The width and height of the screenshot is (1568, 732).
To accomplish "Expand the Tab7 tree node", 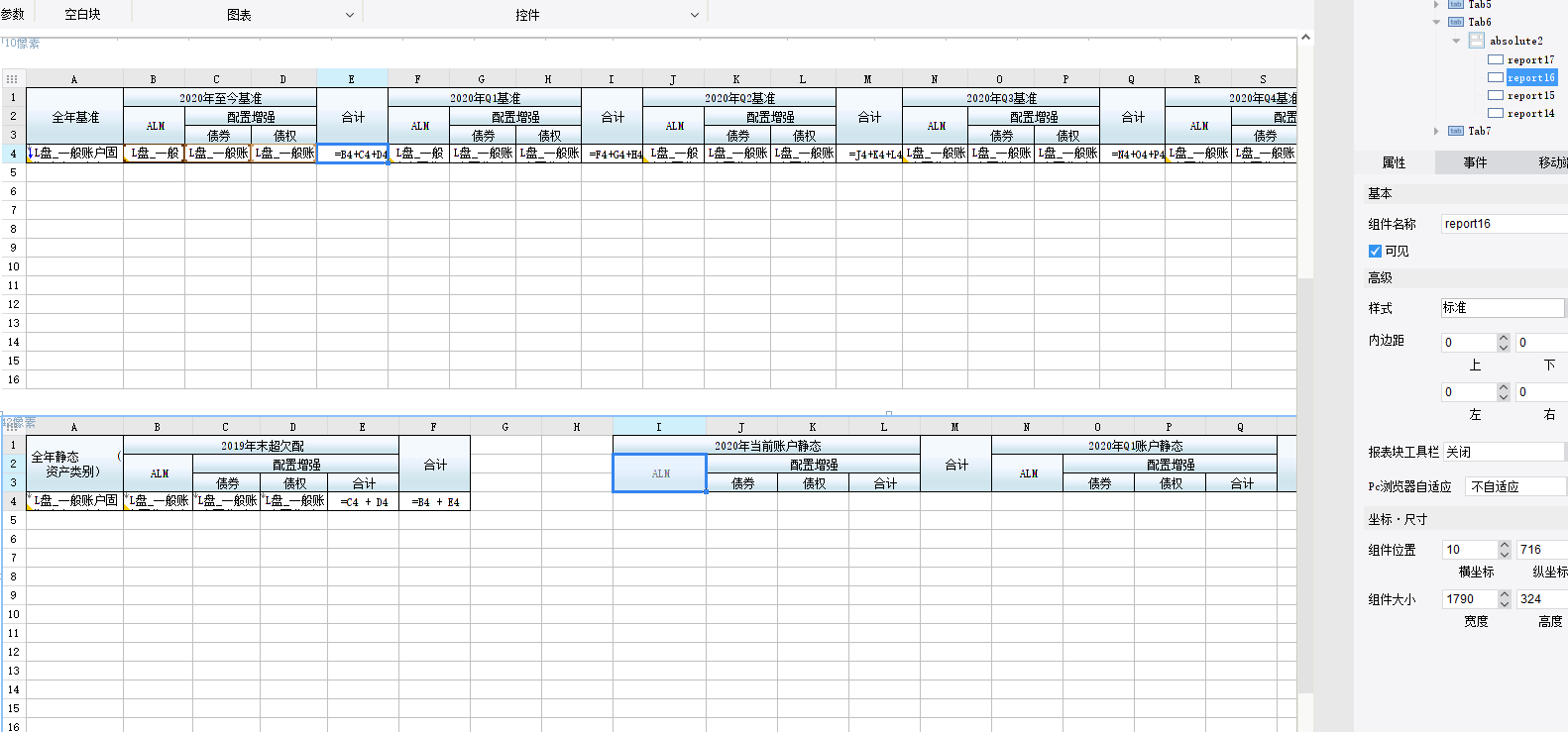I will [1437, 131].
